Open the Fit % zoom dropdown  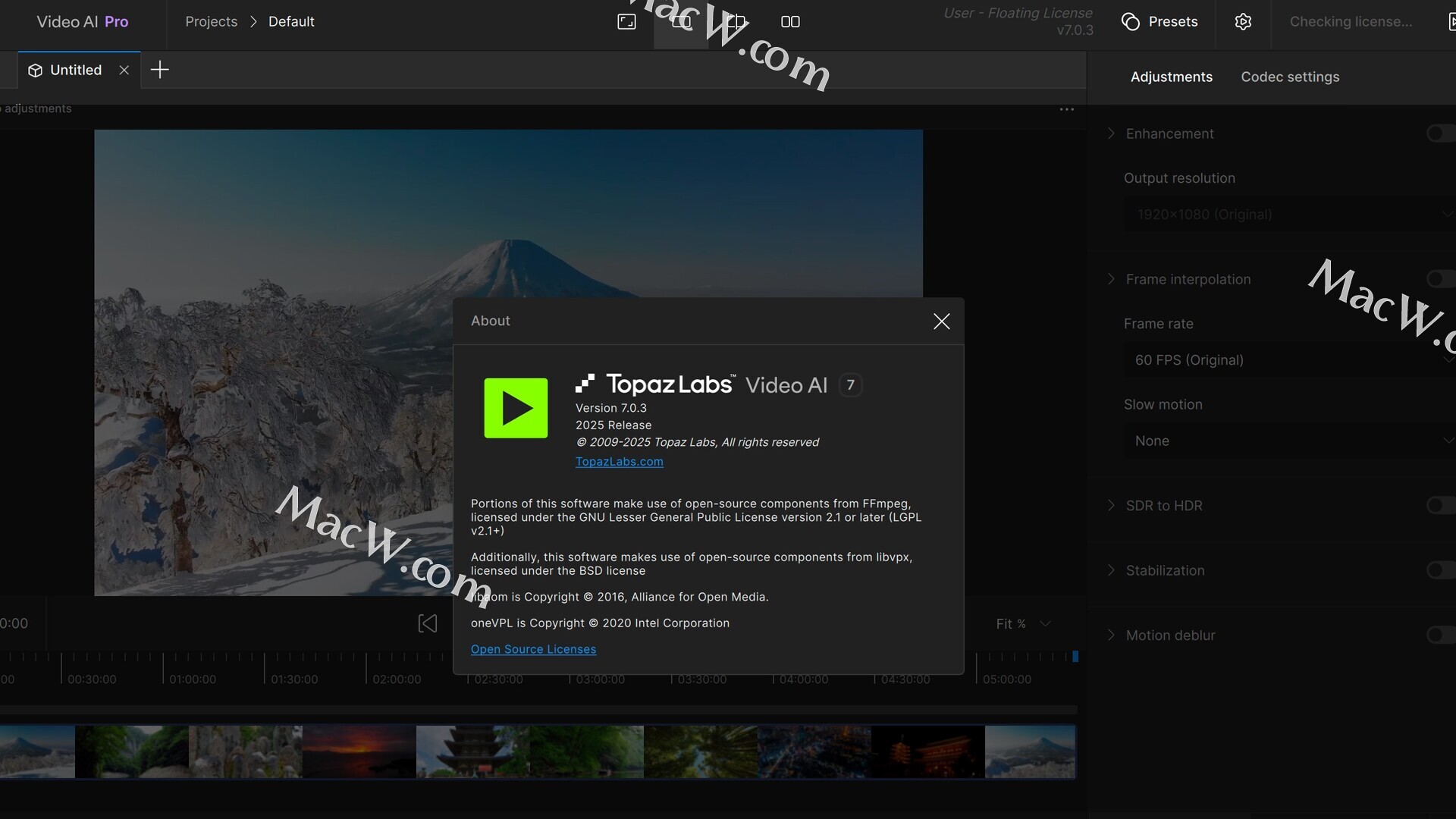(x=1024, y=623)
